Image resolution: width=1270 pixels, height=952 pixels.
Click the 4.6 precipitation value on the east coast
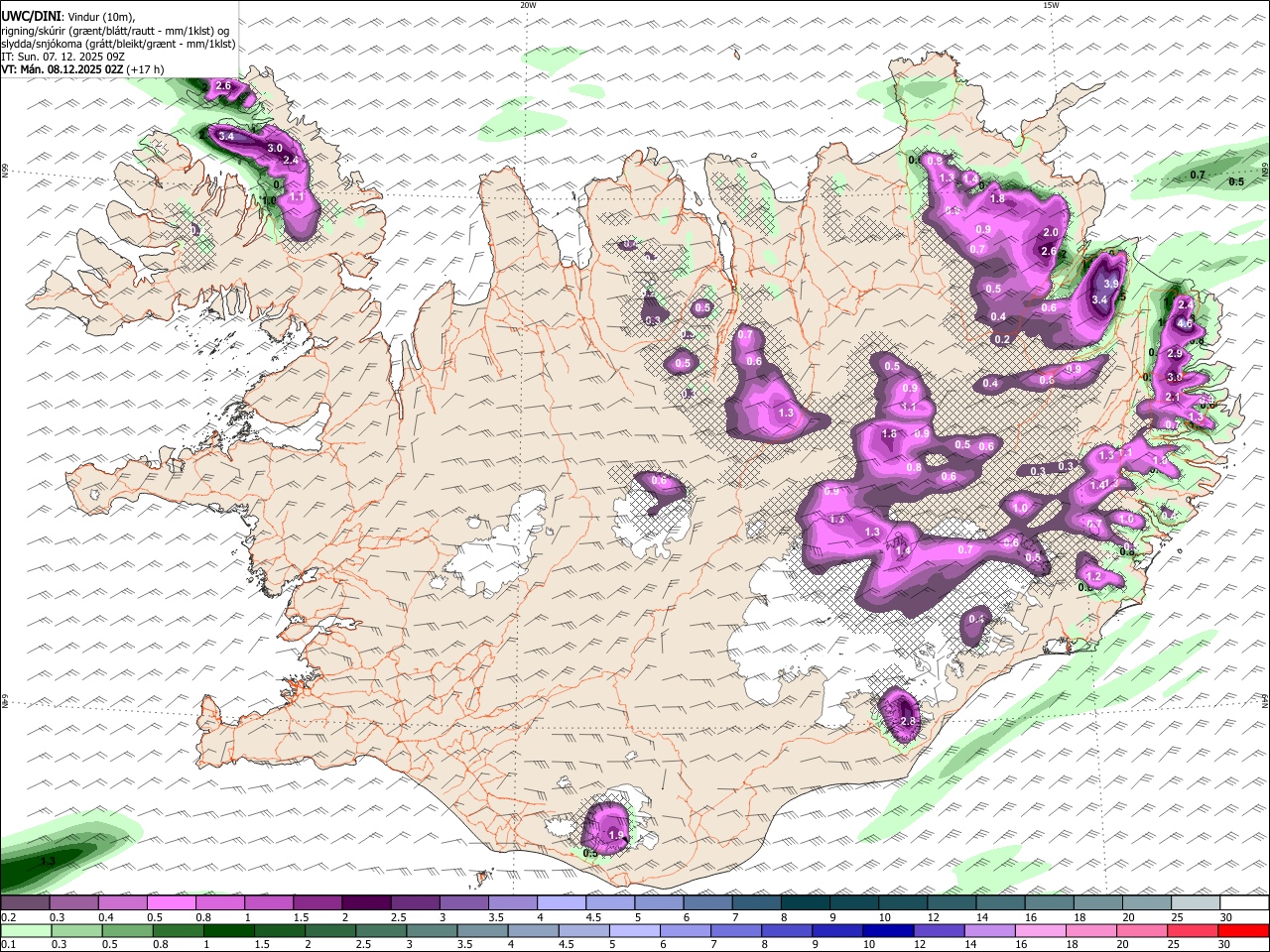pyautogui.click(x=1184, y=323)
